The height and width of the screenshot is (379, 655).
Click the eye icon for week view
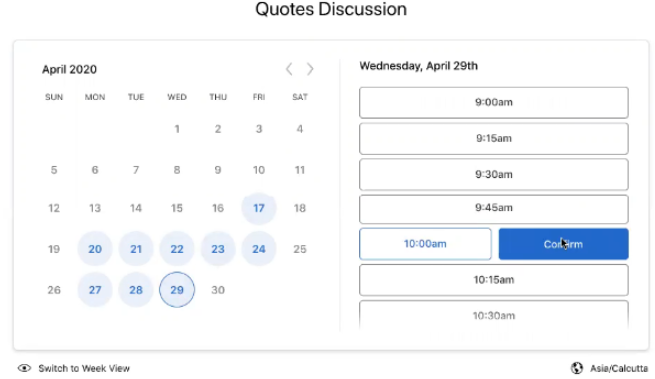pyautogui.click(x=24, y=368)
